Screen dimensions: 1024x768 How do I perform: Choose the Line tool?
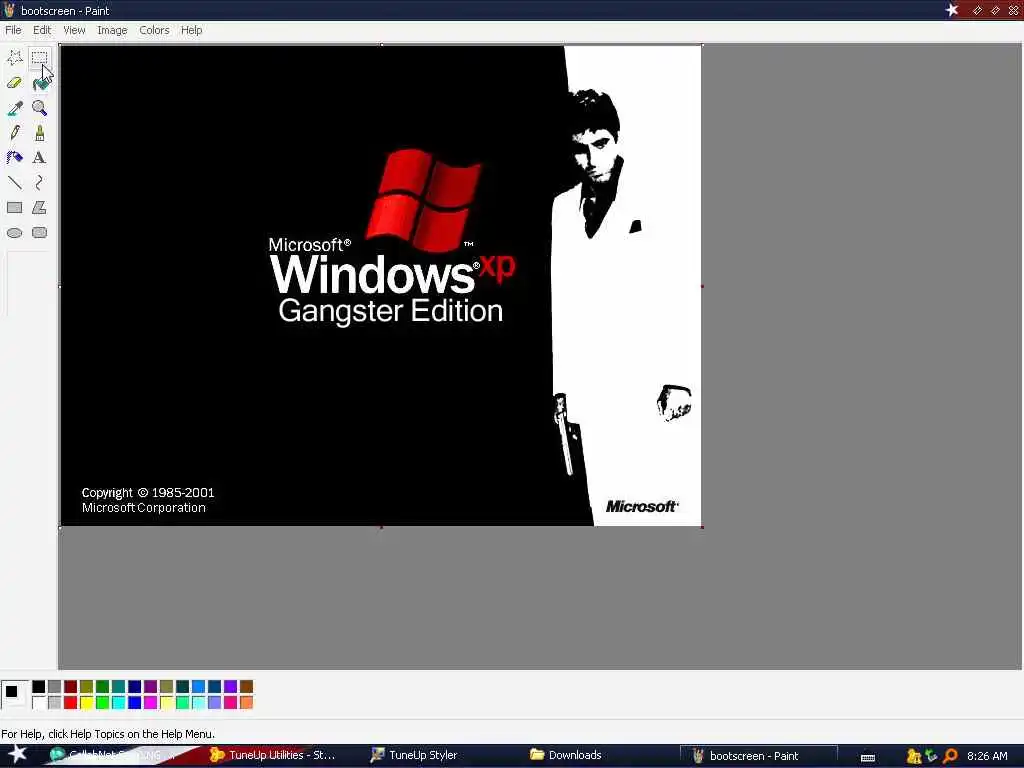[x=14, y=182]
